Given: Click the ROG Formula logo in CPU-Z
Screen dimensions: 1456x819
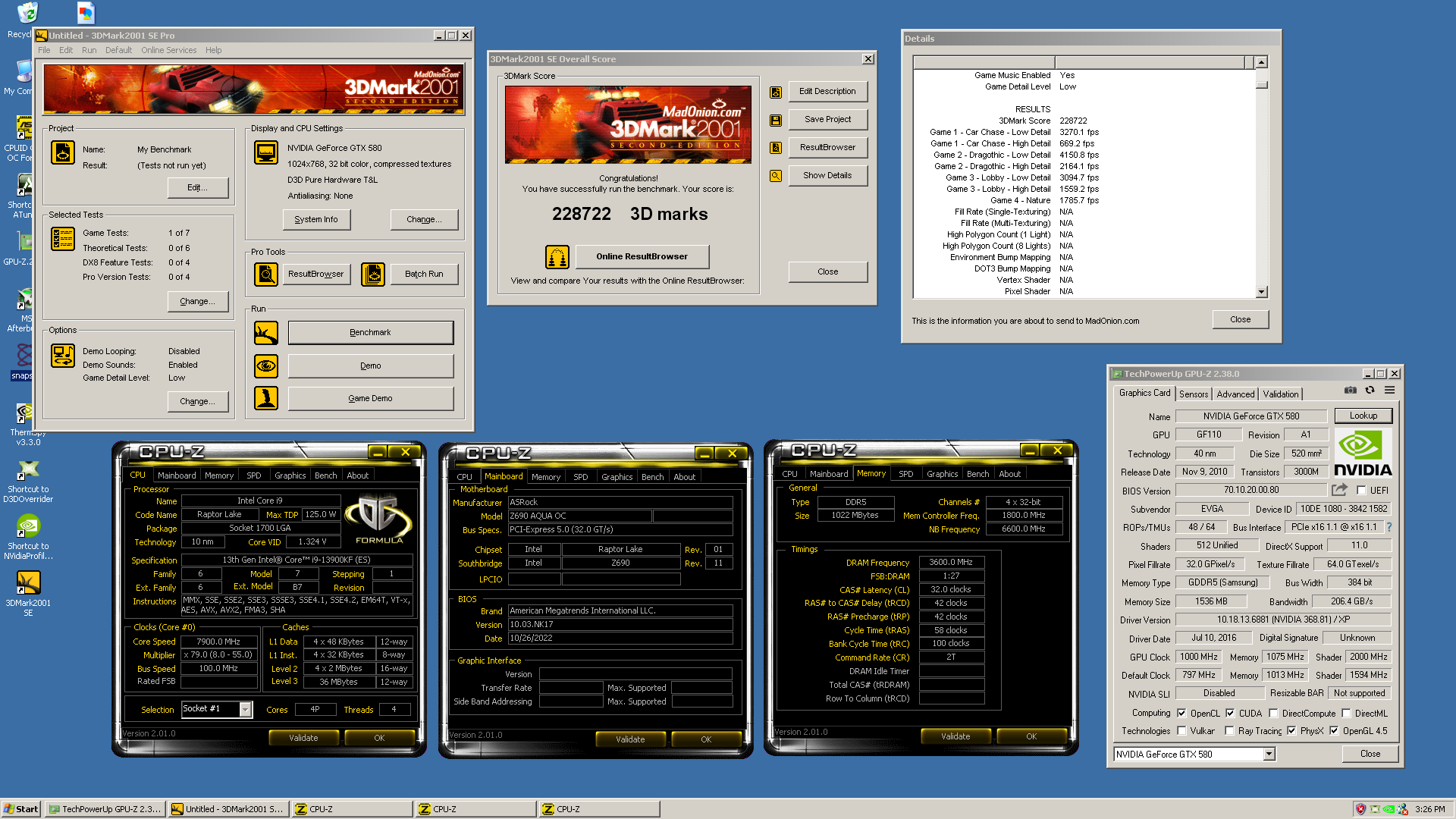Looking at the screenshot, I should coord(379,519).
